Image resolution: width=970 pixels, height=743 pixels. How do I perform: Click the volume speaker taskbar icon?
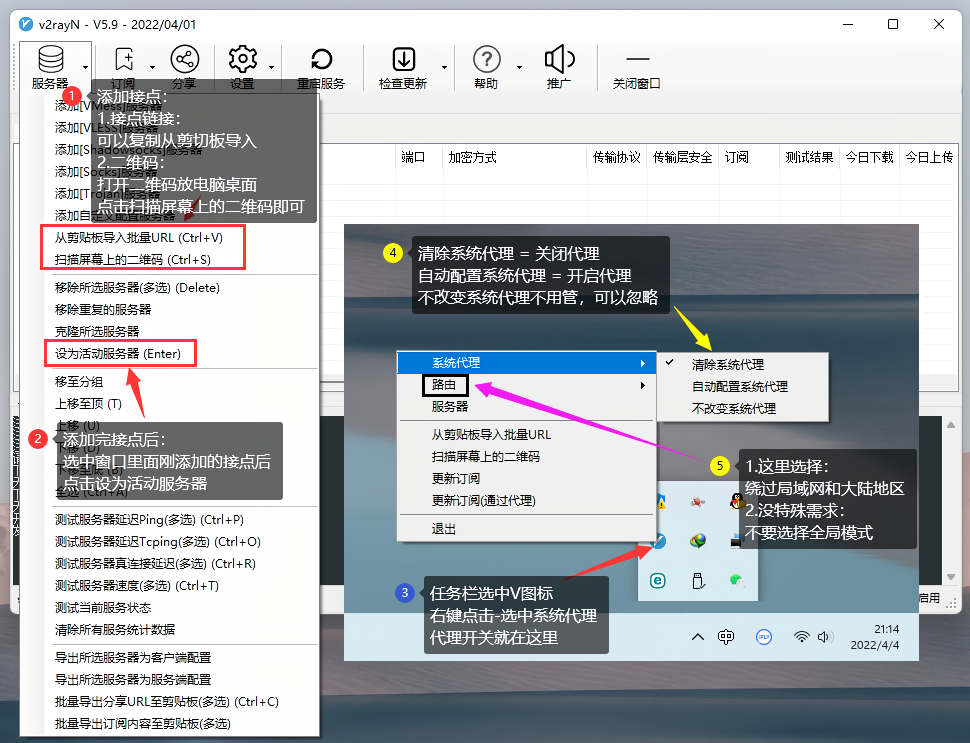(825, 637)
